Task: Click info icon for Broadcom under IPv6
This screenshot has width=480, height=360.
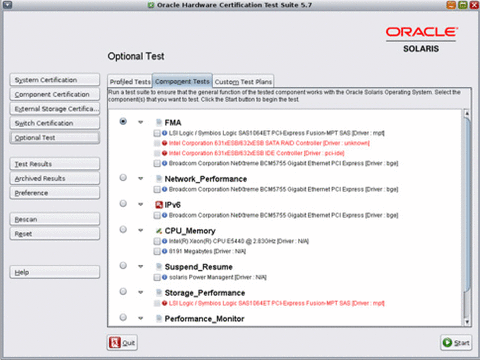Action: [x=165, y=215]
